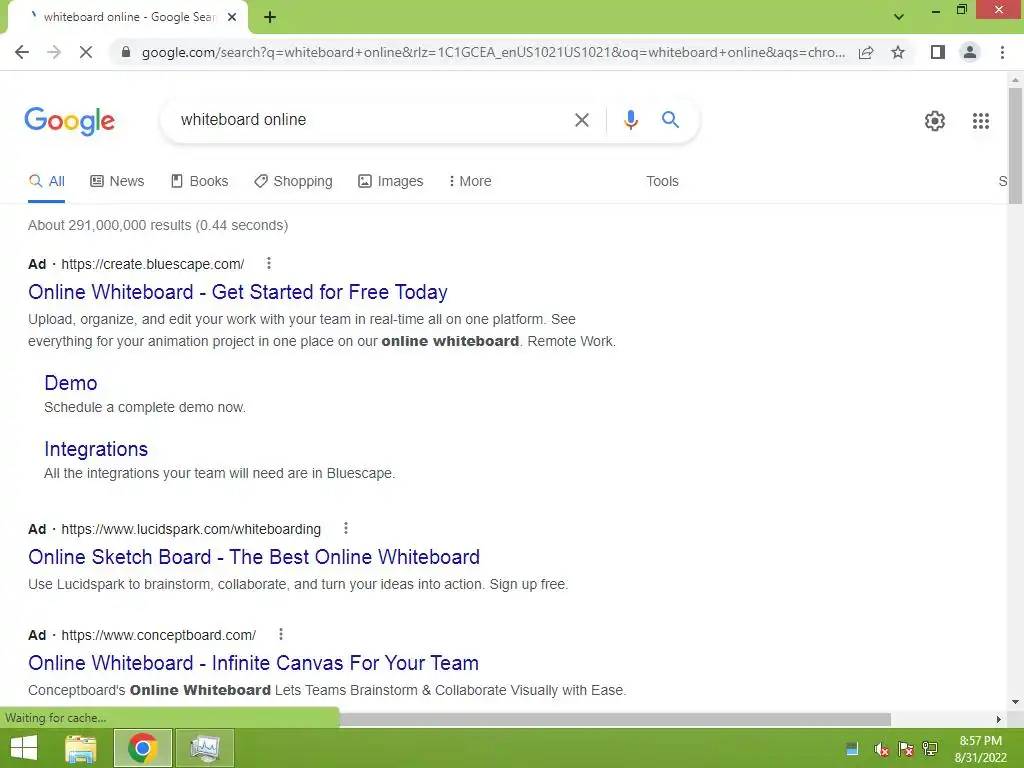Expand the tab search chevron

[899, 17]
